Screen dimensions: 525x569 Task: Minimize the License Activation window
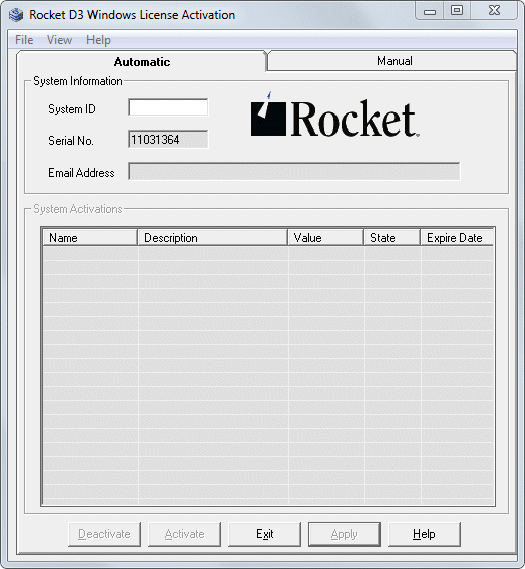coord(430,11)
